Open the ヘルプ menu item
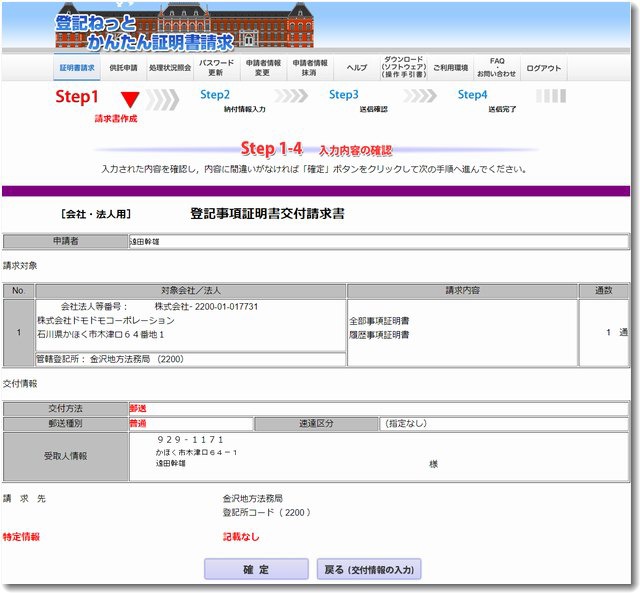Screen dimensions: 640x593 [x=356, y=68]
